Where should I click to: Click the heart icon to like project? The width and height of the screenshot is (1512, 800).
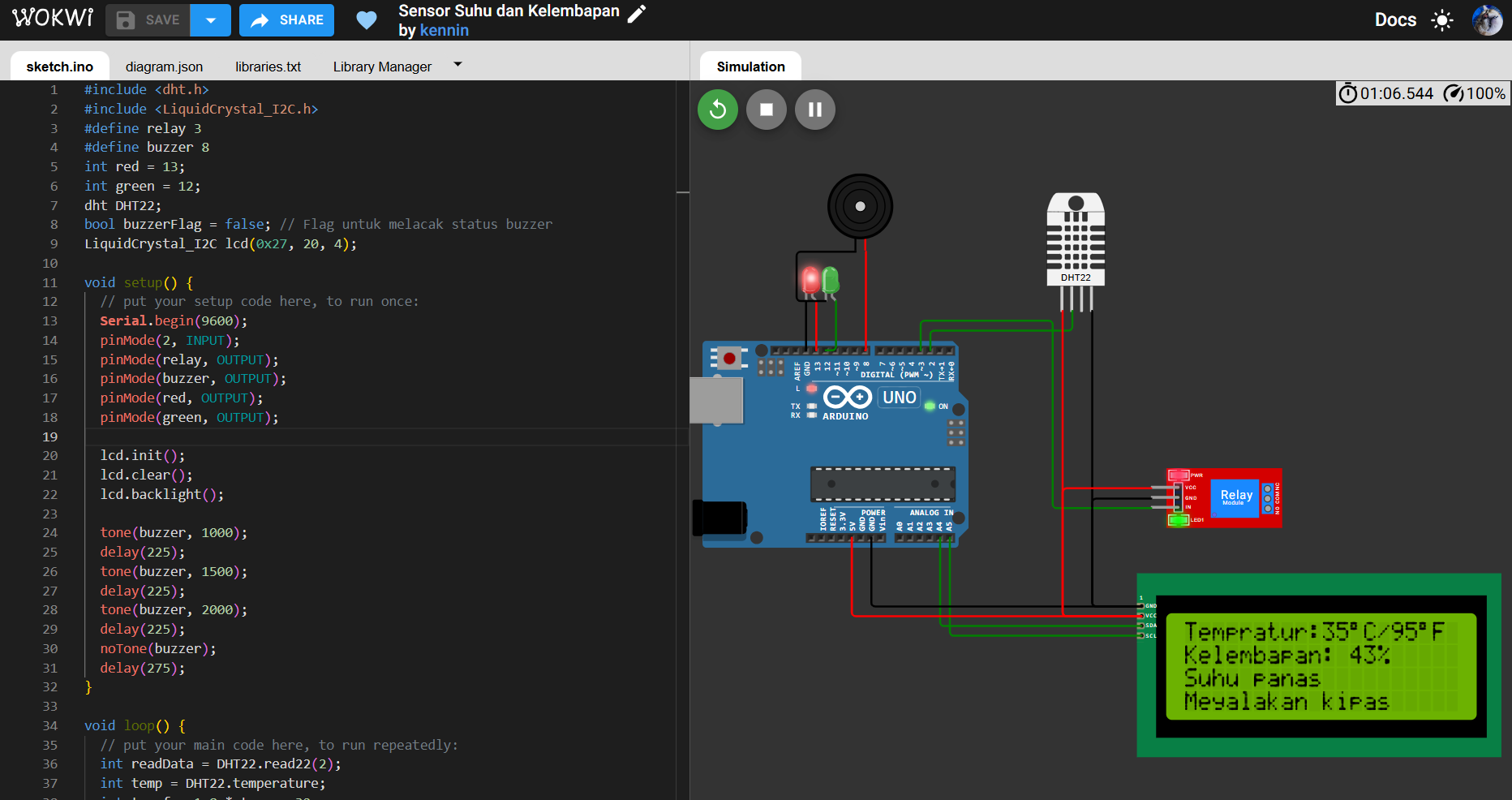tap(367, 20)
